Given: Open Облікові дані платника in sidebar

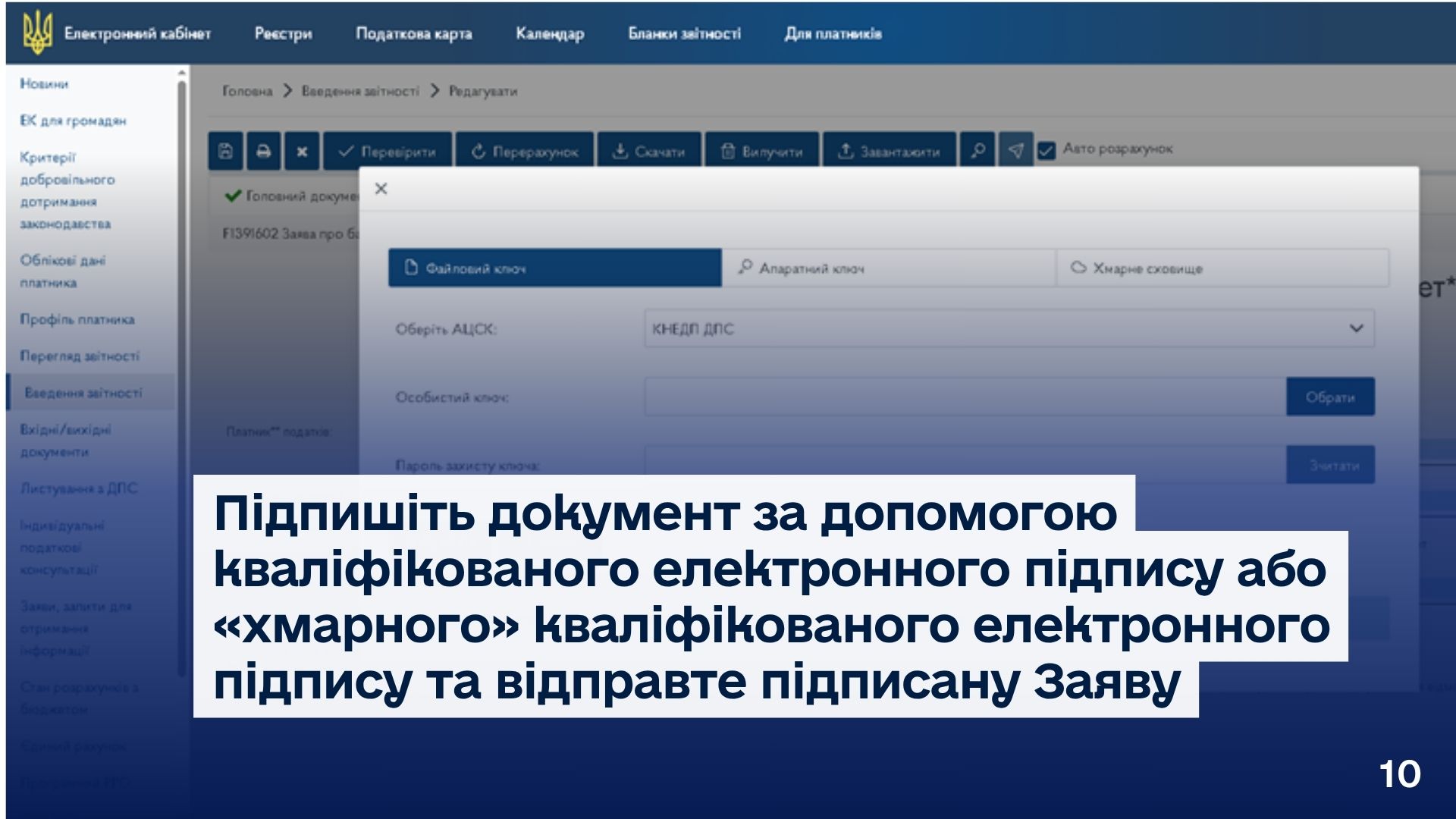Looking at the screenshot, I should [62, 271].
